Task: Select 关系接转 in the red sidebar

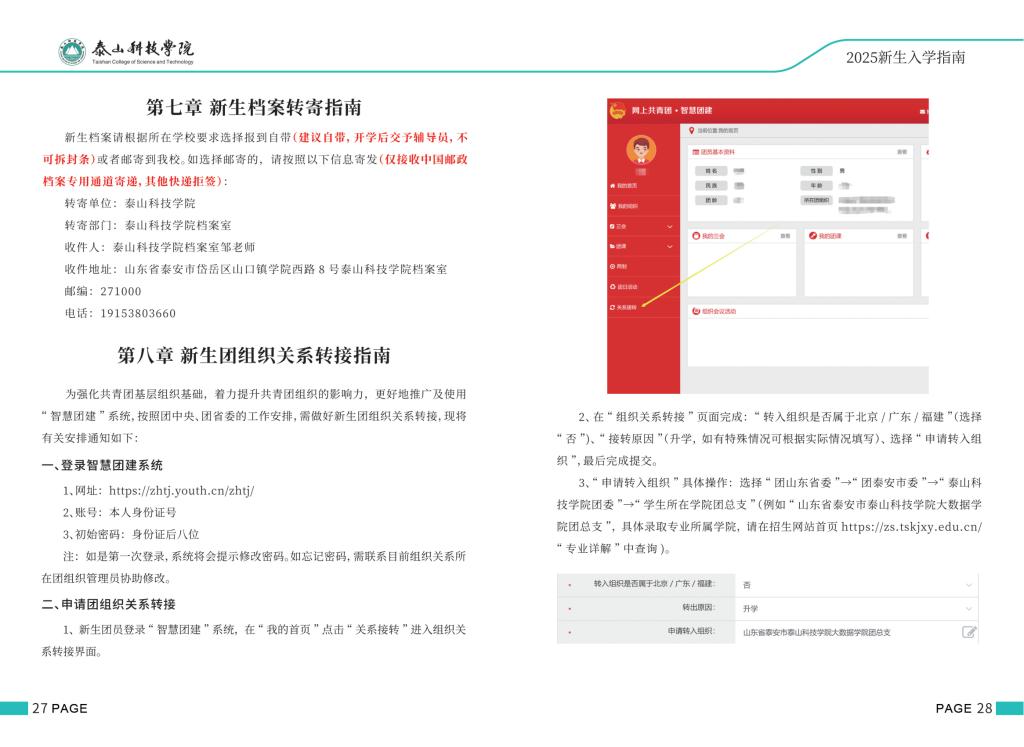Action: pos(627,307)
